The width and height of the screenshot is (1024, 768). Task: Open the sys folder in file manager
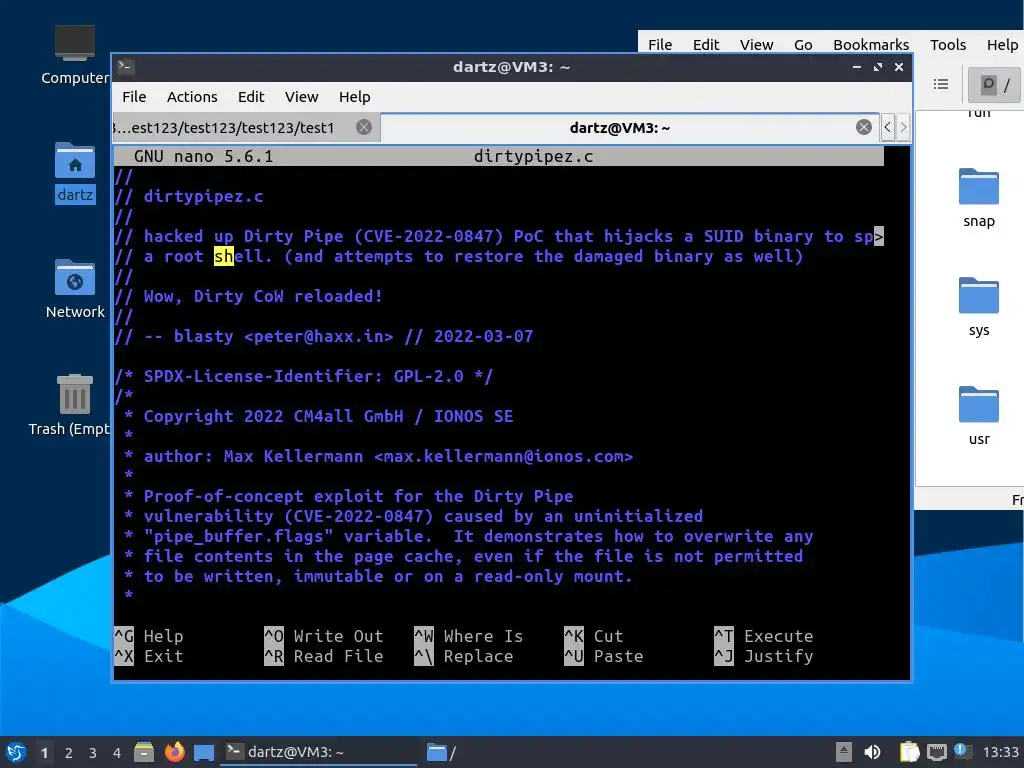[978, 306]
